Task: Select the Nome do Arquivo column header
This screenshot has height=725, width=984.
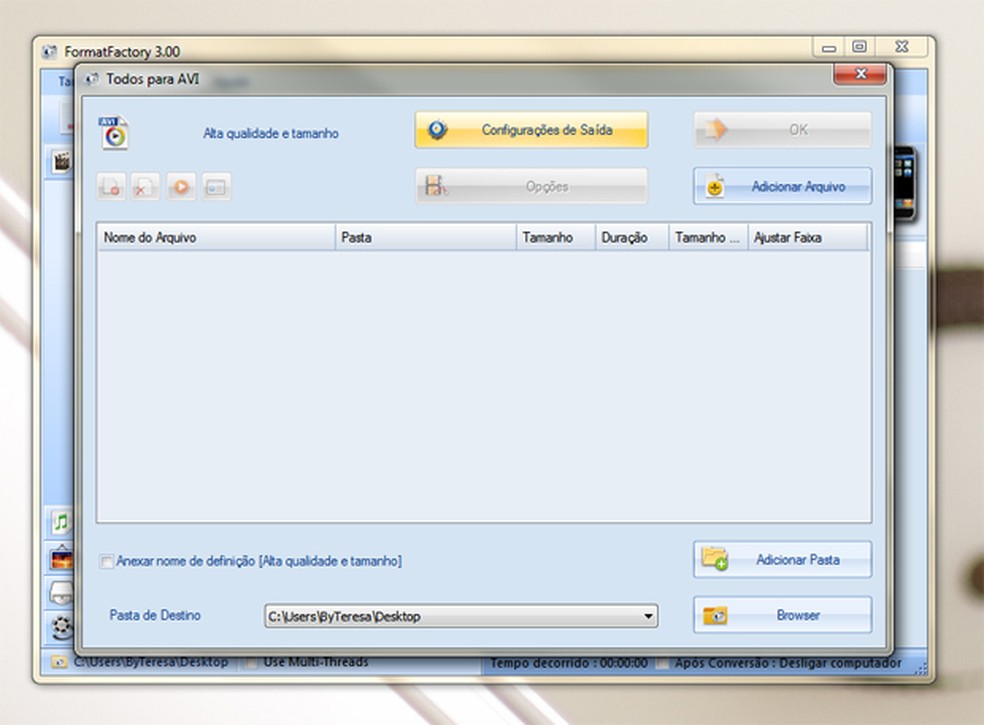Action: [x=213, y=237]
